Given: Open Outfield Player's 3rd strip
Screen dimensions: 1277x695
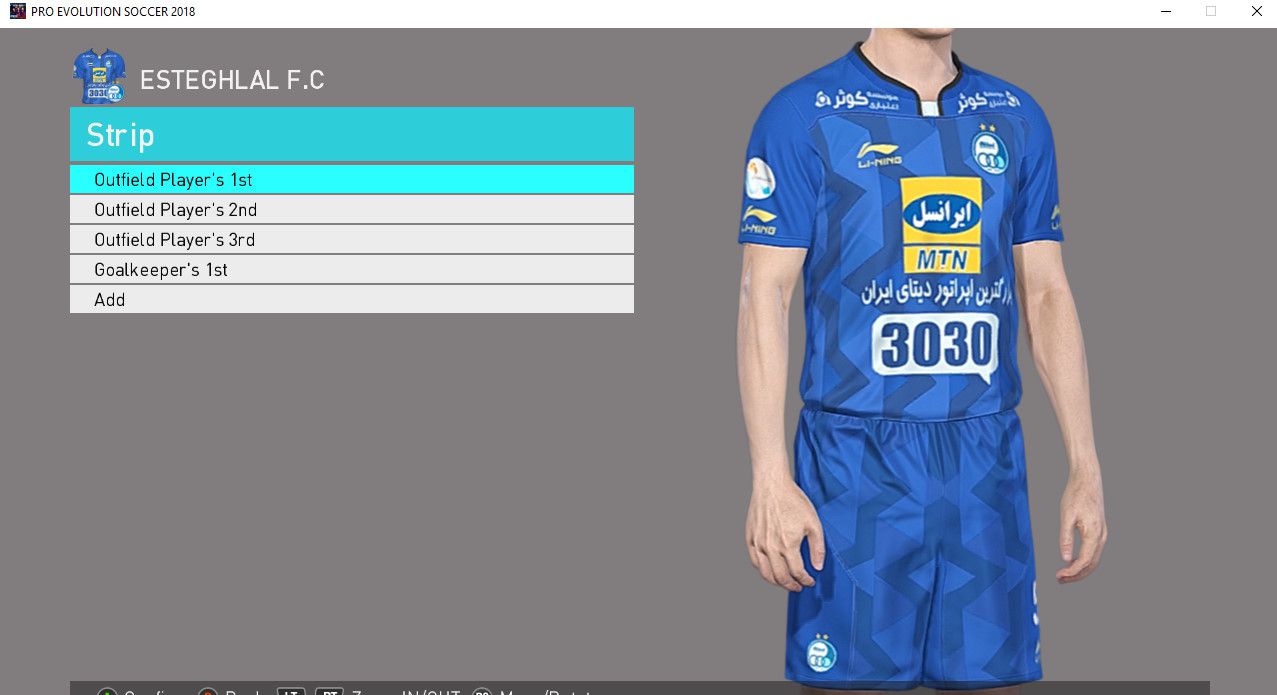Looking at the screenshot, I should [x=351, y=240].
